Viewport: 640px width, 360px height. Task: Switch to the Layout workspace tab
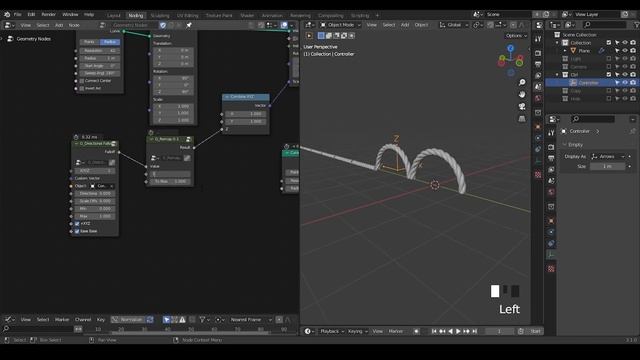tap(113, 16)
